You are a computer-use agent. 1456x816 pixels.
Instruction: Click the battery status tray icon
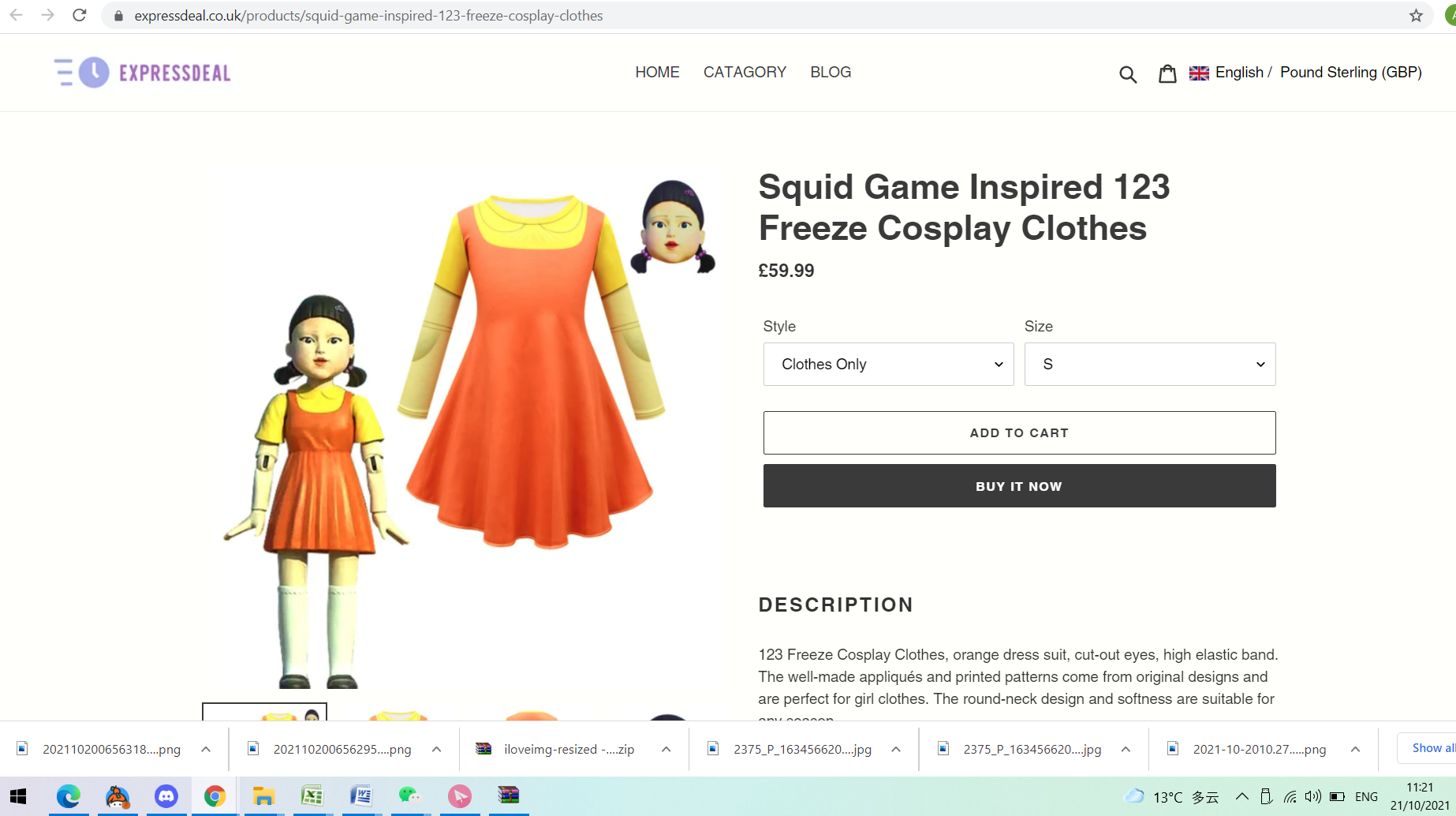click(x=1337, y=796)
